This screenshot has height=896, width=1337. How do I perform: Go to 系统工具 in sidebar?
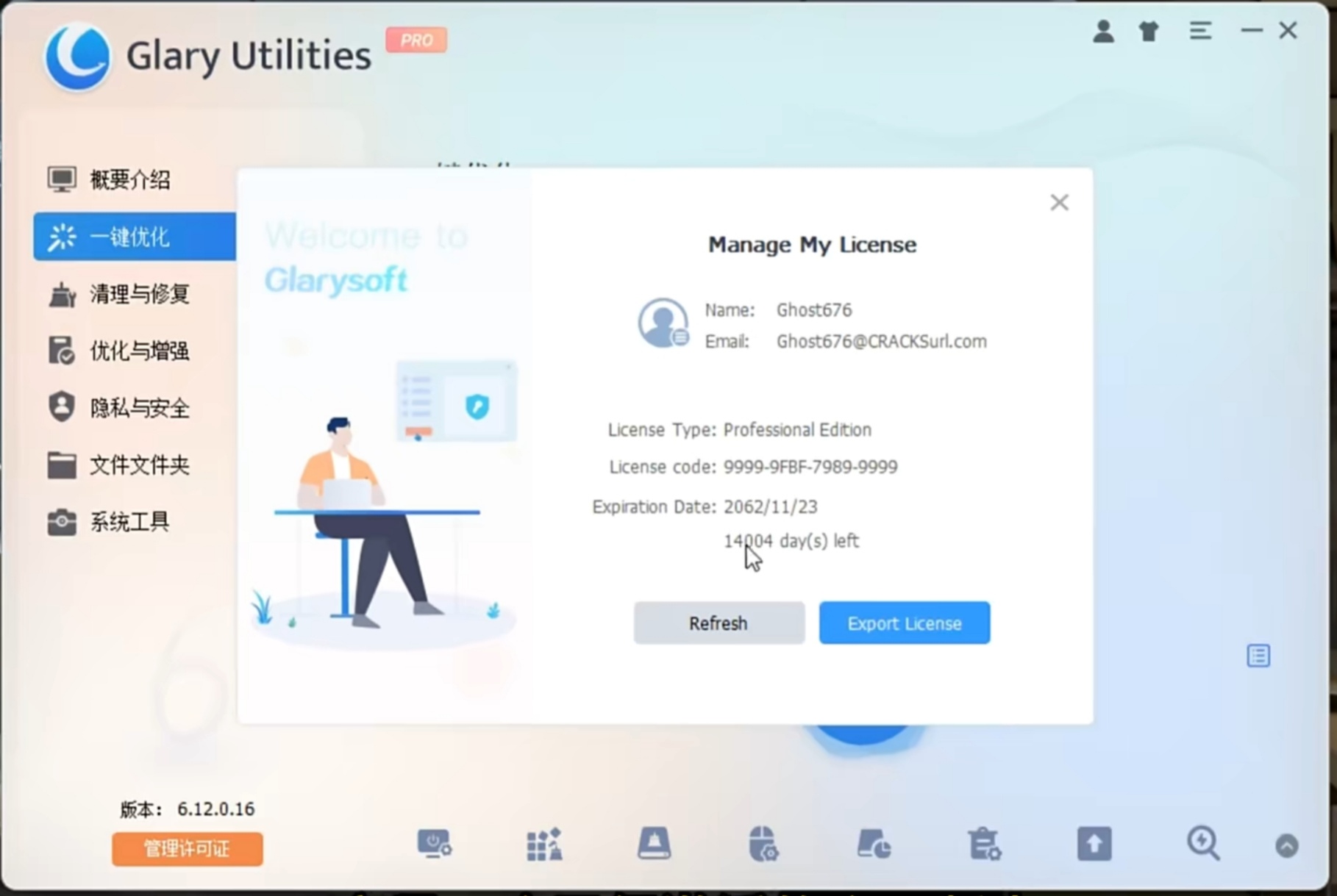[130, 522]
